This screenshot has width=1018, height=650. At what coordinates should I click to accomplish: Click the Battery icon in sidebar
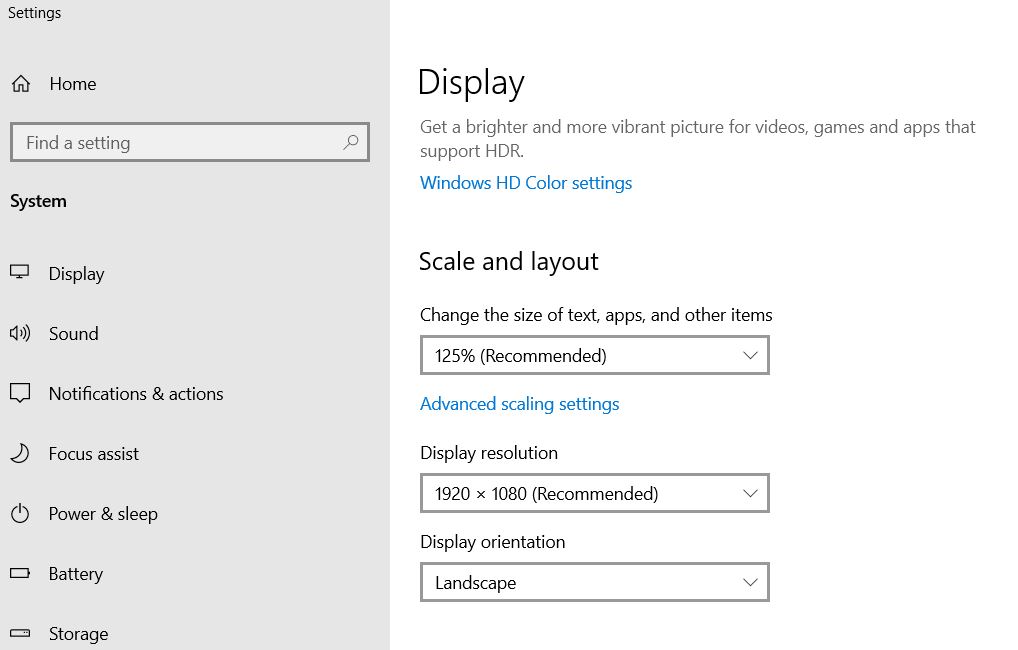[20, 573]
